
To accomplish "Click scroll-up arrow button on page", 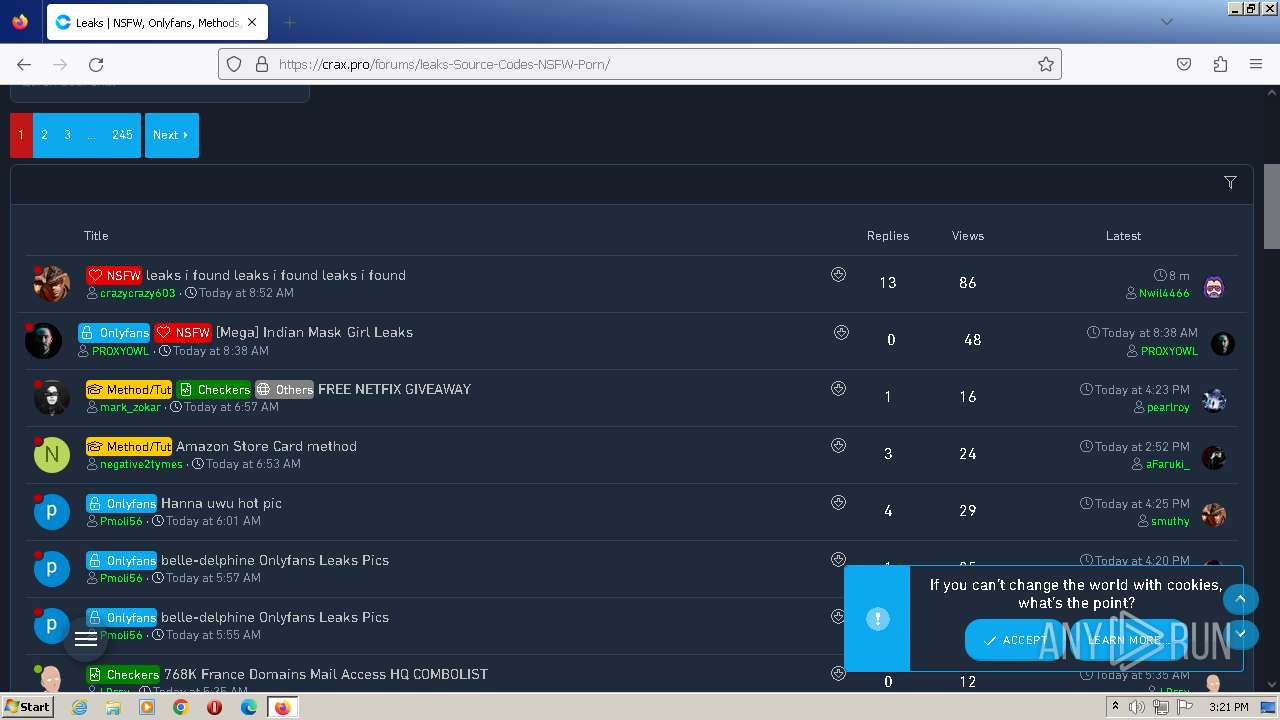I will pos(1240,599).
